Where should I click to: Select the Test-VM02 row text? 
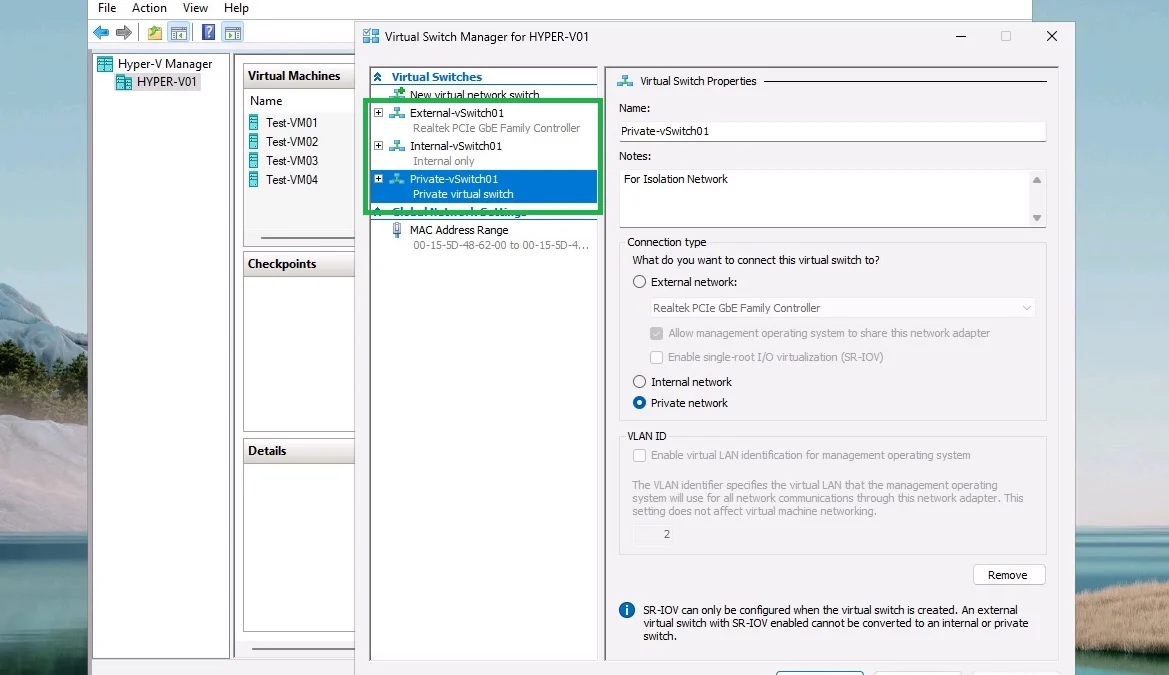click(x=292, y=142)
